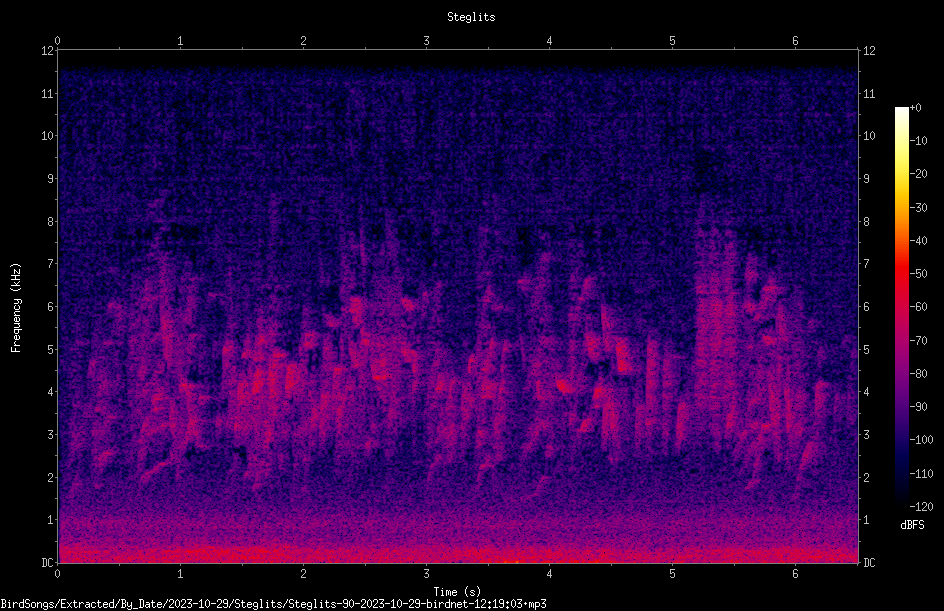The image size is (944, 611).
Task: Click the -120 value on dBFS scale
Action: [921, 507]
